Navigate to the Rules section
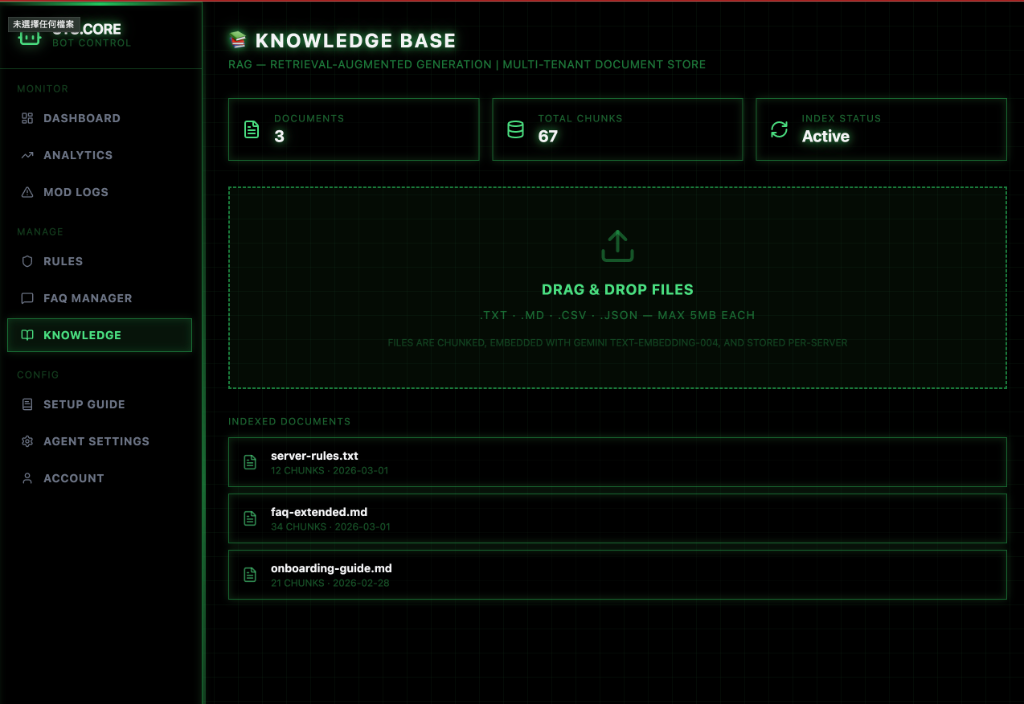This screenshot has height=704, width=1024. point(62,261)
